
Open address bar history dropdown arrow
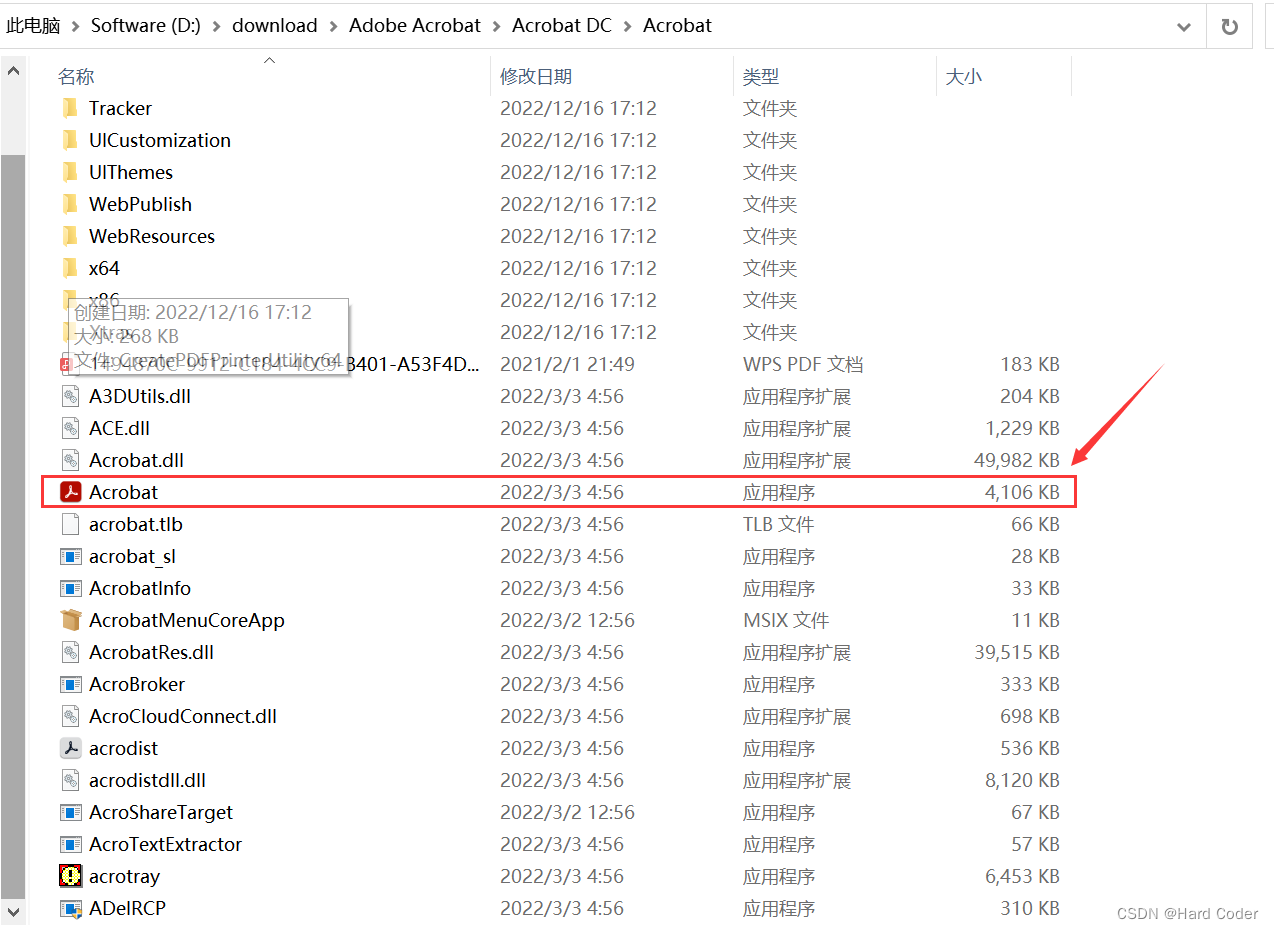[x=1184, y=27]
